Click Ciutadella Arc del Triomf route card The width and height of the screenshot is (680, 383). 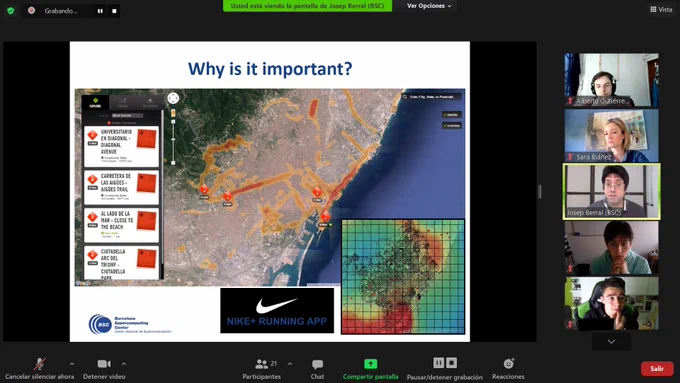[121, 263]
